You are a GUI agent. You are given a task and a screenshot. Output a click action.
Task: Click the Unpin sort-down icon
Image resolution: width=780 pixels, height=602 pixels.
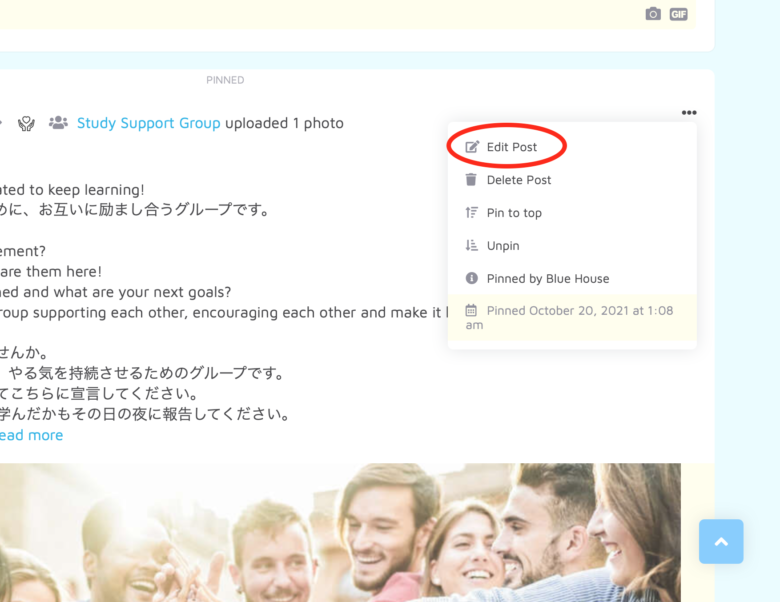click(x=472, y=246)
